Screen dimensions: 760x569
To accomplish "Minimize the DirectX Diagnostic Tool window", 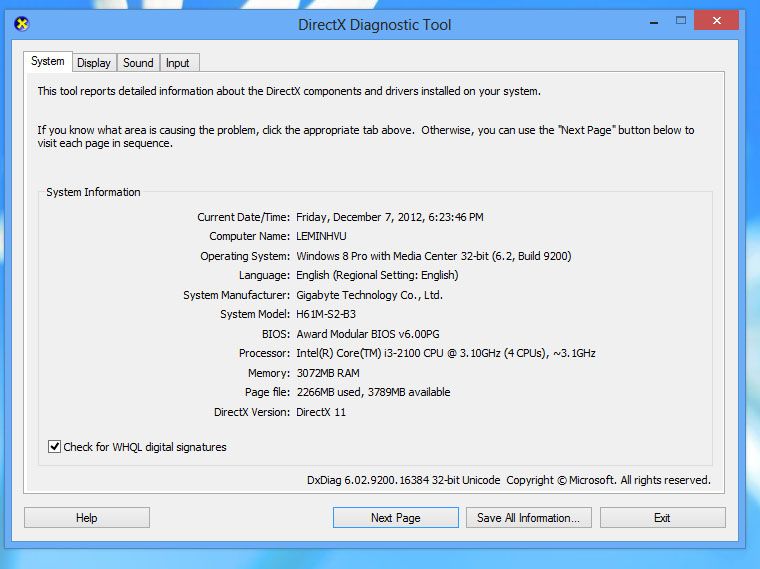I will [x=654, y=21].
